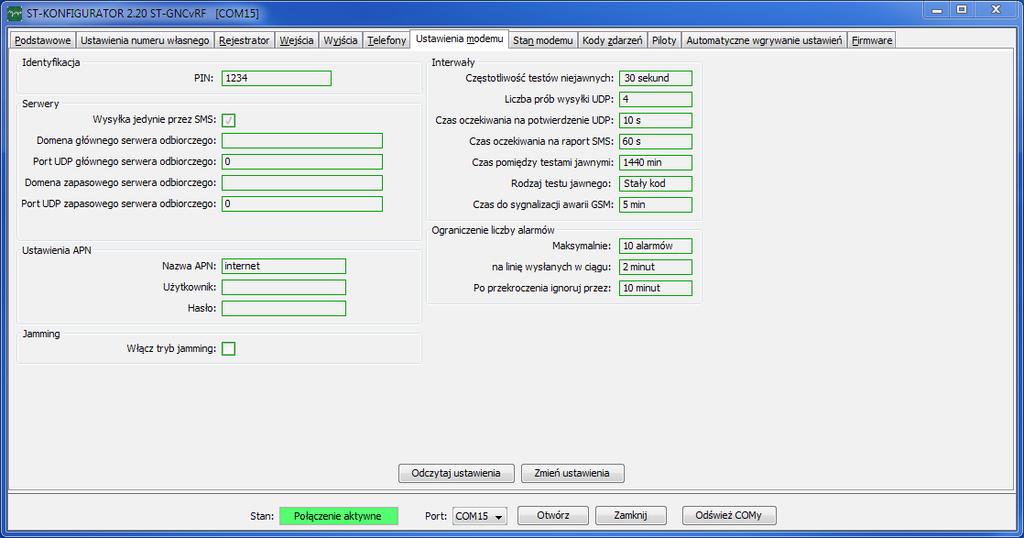
Task: Enable 'Włącz tryb jamming' checkbox
Action: (229, 349)
